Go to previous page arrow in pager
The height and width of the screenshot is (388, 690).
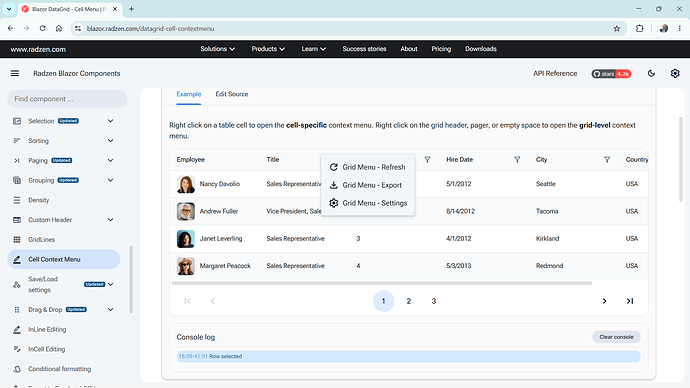213,301
